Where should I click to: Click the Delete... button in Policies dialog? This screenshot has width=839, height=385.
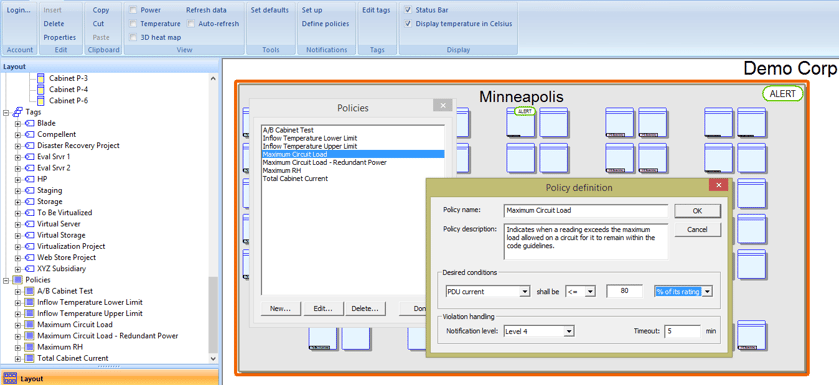pos(365,309)
